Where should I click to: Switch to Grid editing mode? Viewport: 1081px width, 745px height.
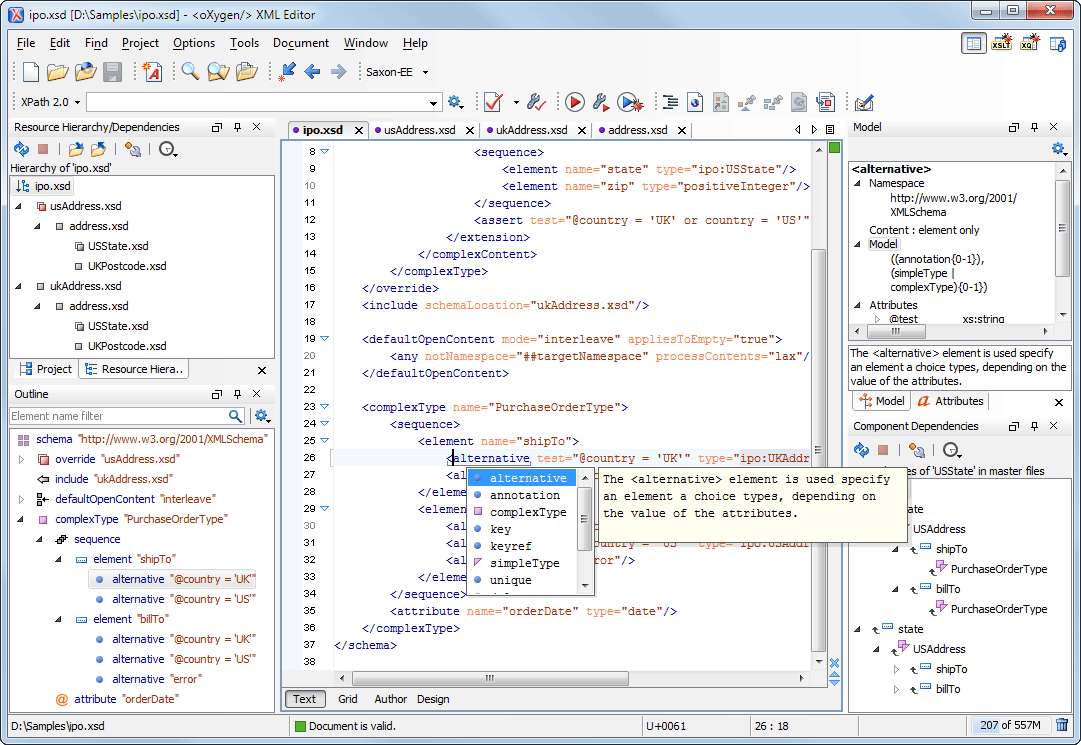tap(347, 699)
